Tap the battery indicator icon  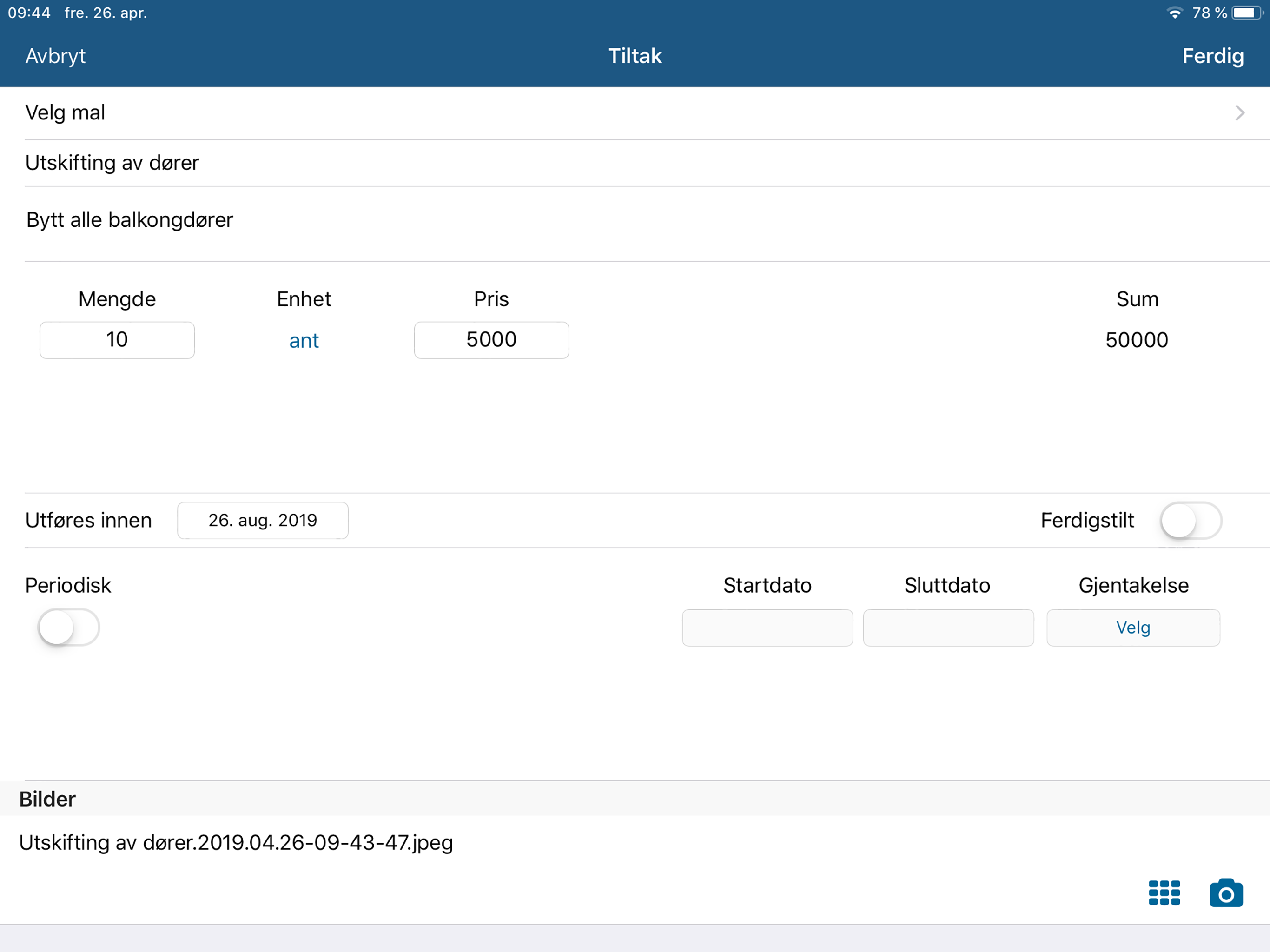pyautogui.click(x=1247, y=13)
